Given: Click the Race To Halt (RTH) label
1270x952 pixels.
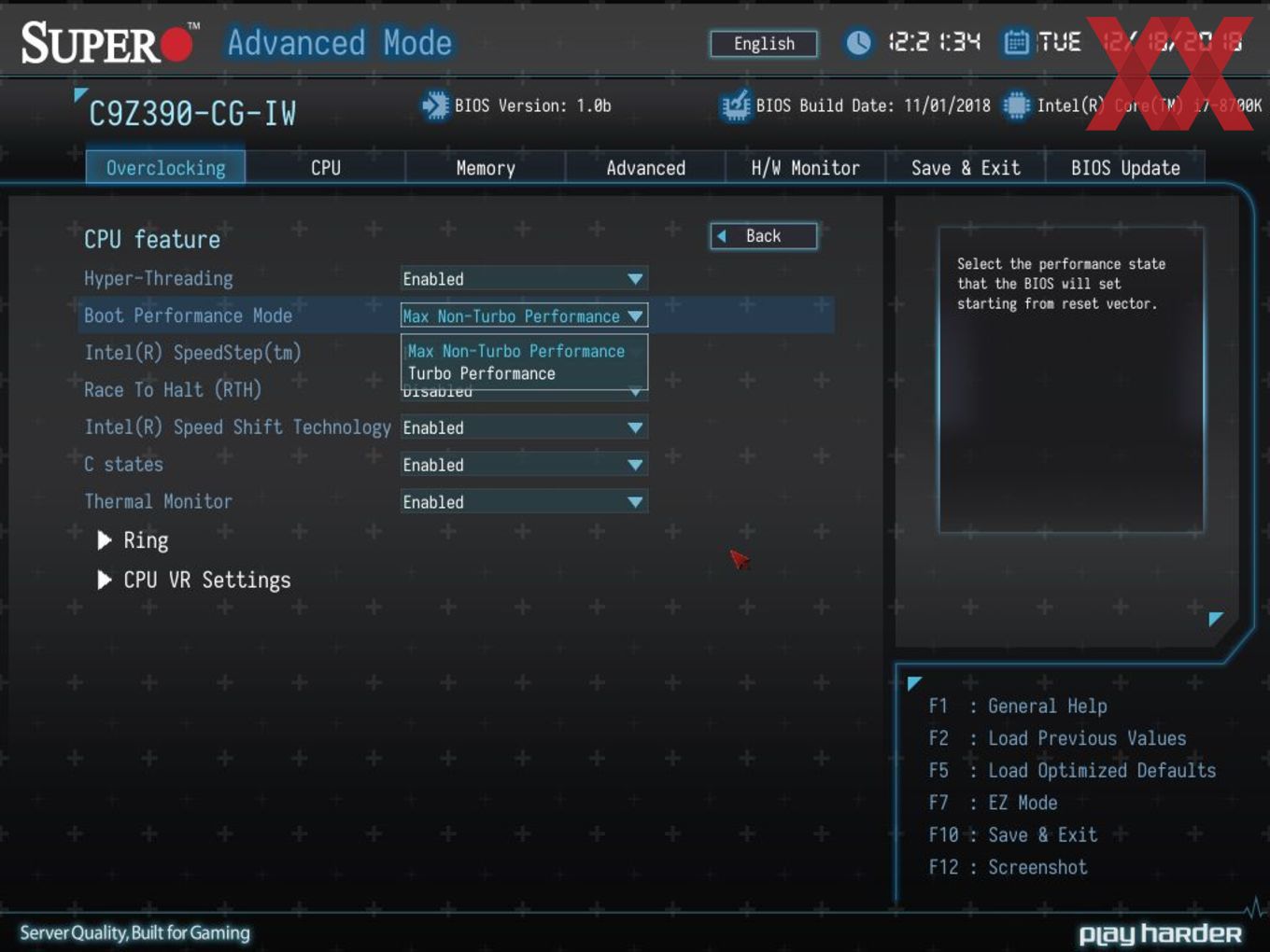Looking at the screenshot, I should (x=173, y=390).
